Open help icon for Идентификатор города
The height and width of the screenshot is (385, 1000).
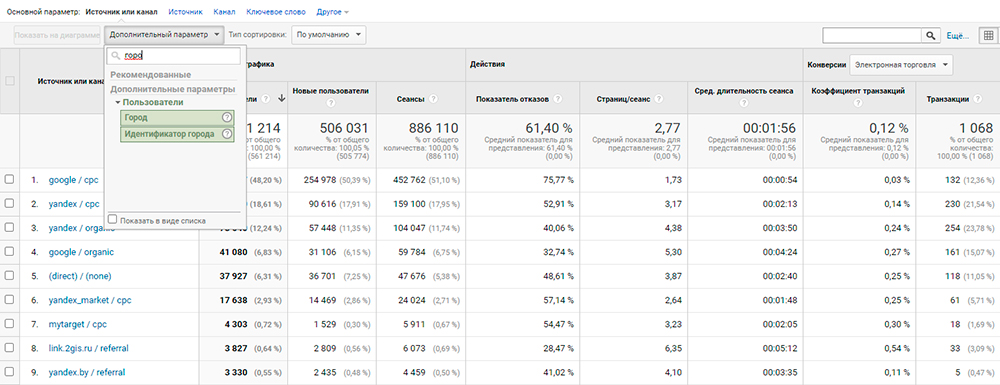click(x=226, y=134)
